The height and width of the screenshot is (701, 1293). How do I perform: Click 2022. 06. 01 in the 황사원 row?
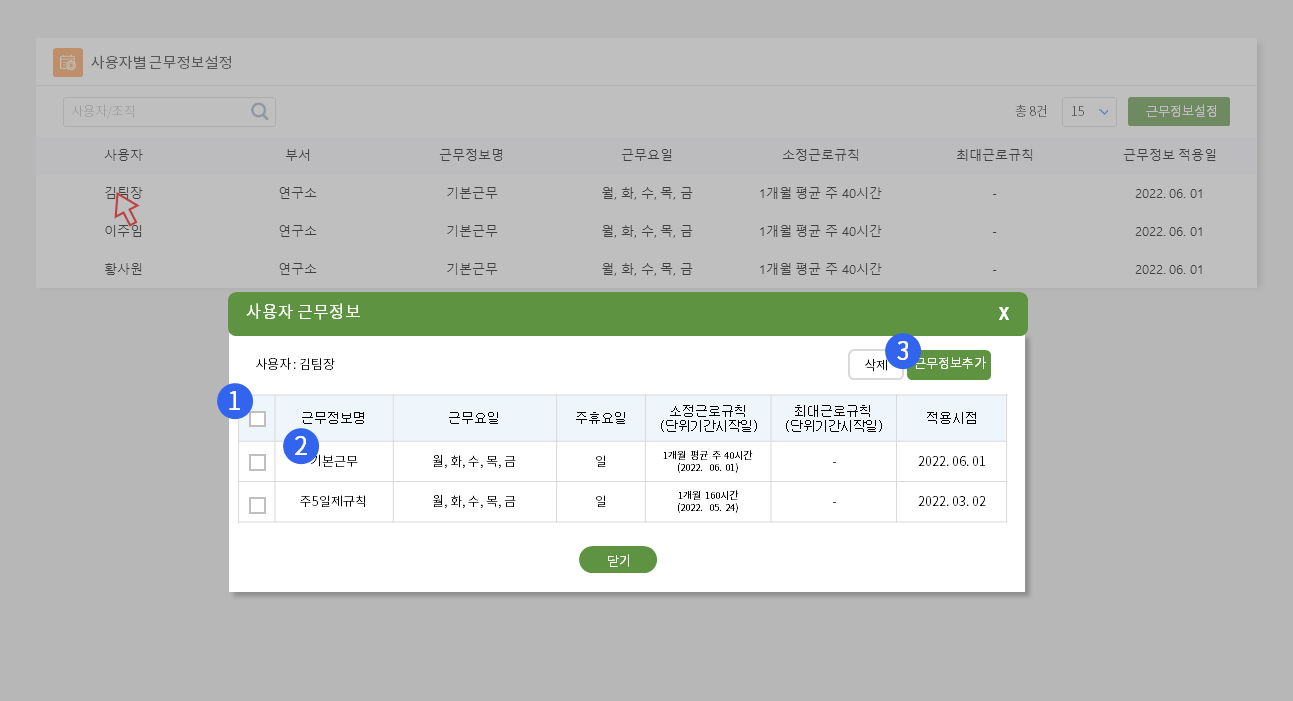click(1169, 269)
